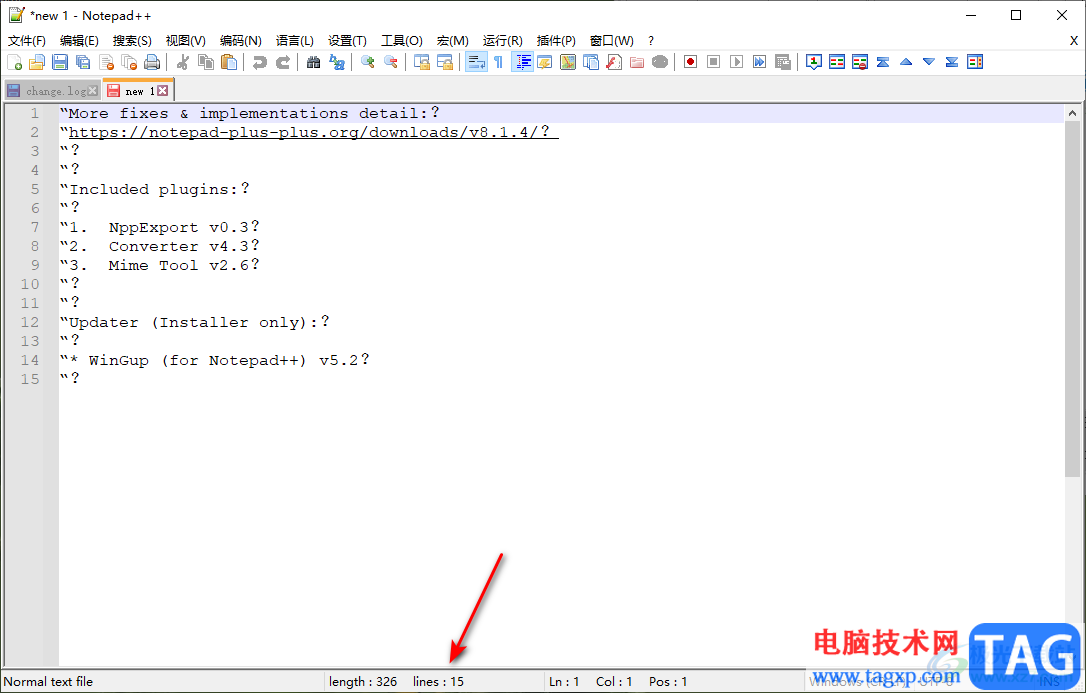Open the 编辑(E) menu

pyautogui.click(x=79, y=41)
